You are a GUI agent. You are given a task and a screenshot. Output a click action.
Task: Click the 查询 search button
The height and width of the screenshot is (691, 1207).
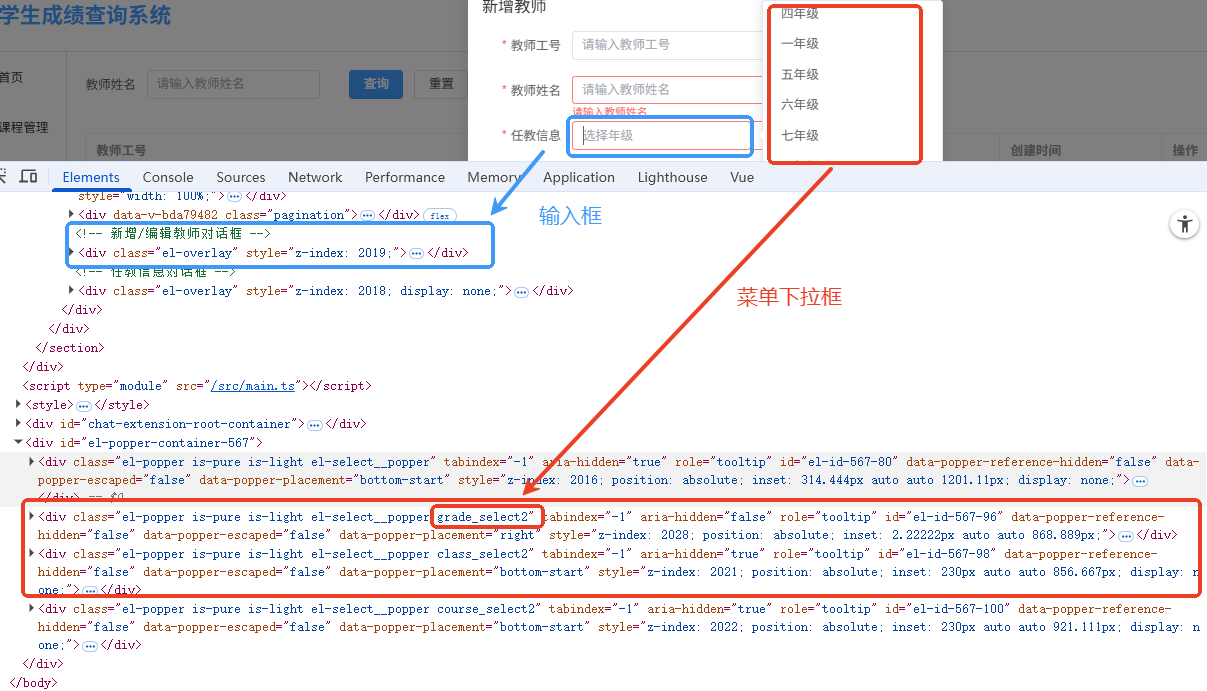pos(376,84)
